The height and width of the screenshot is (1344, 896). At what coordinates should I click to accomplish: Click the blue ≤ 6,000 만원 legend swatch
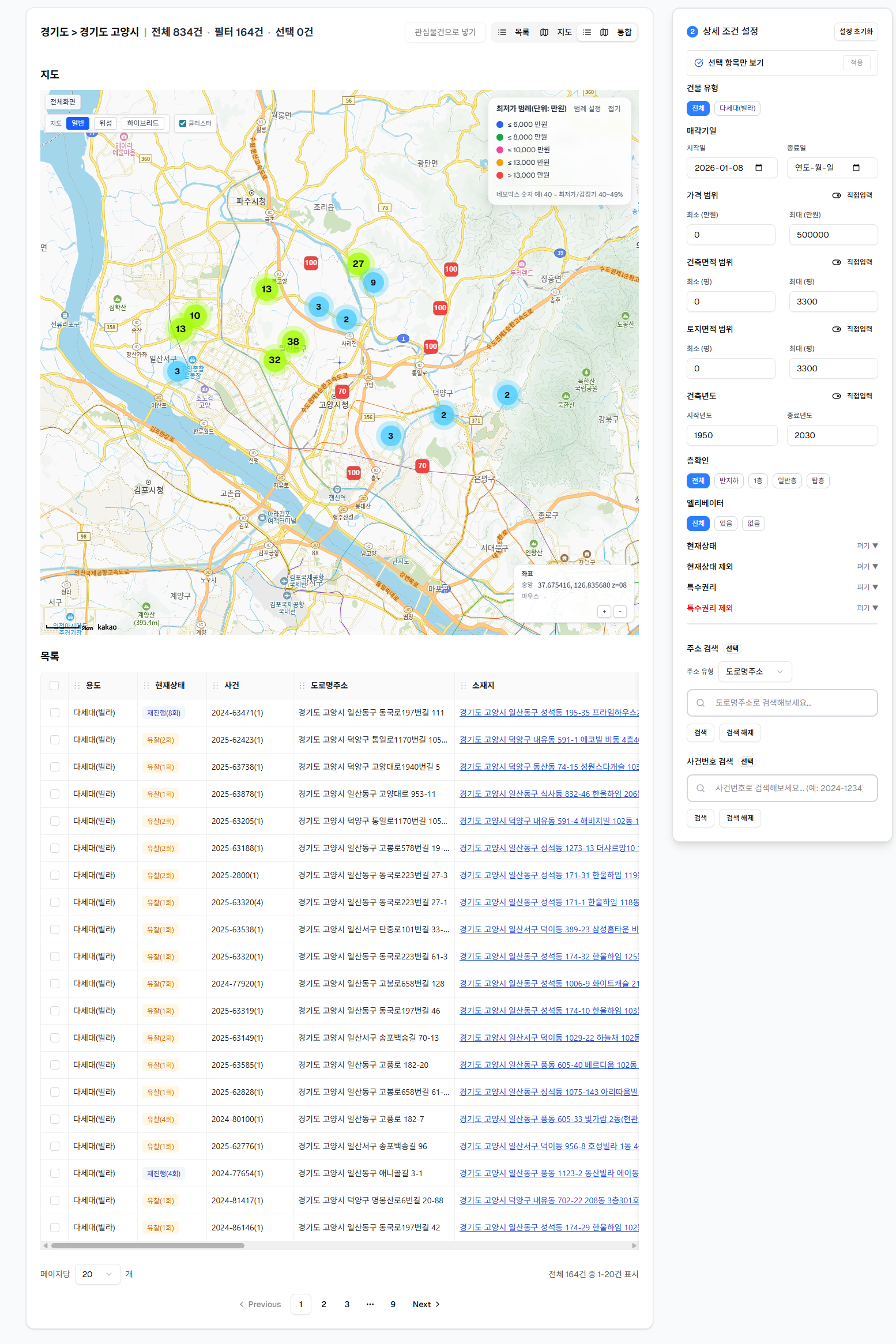(500, 125)
